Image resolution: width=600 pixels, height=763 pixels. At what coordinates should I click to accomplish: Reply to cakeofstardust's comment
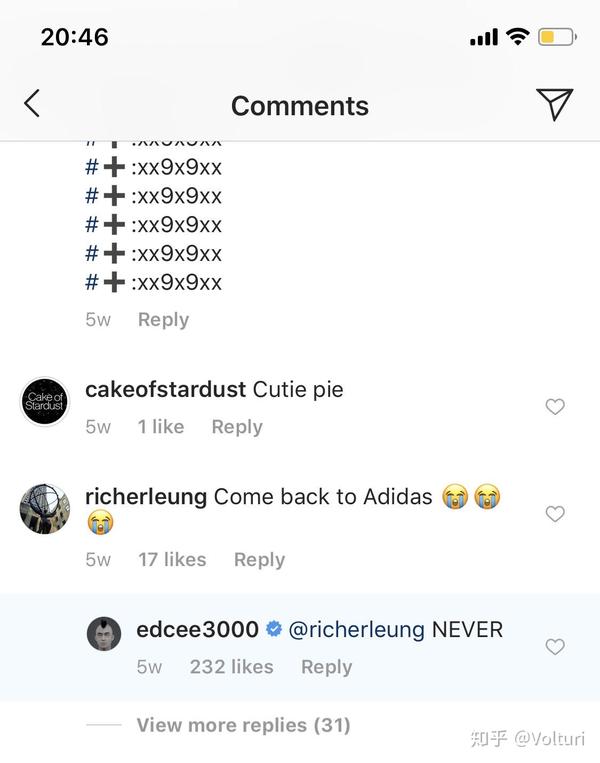coord(237,427)
